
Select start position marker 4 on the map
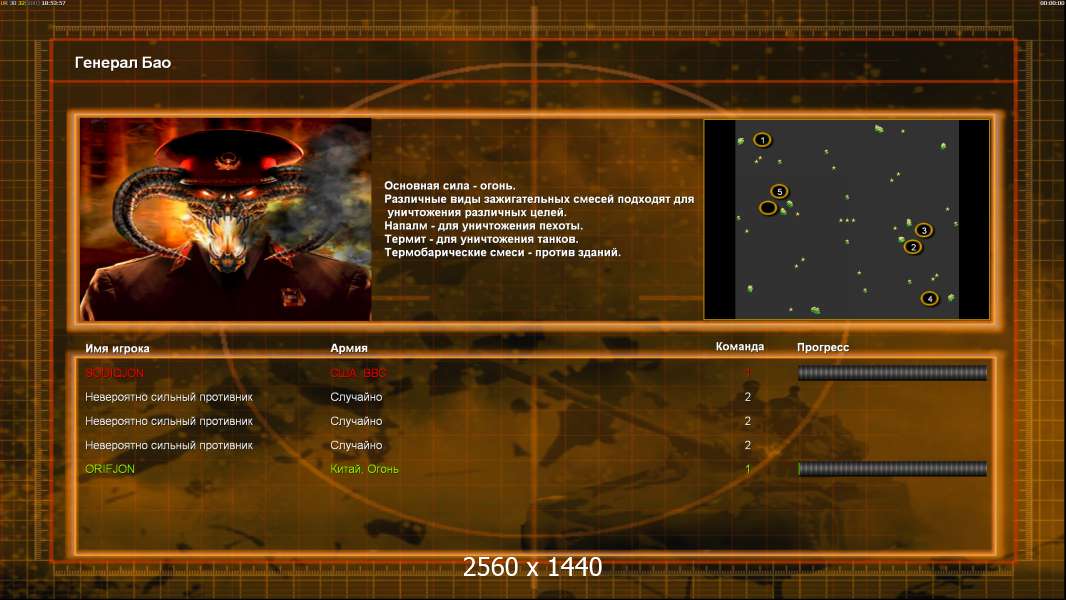(x=929, y=298)
